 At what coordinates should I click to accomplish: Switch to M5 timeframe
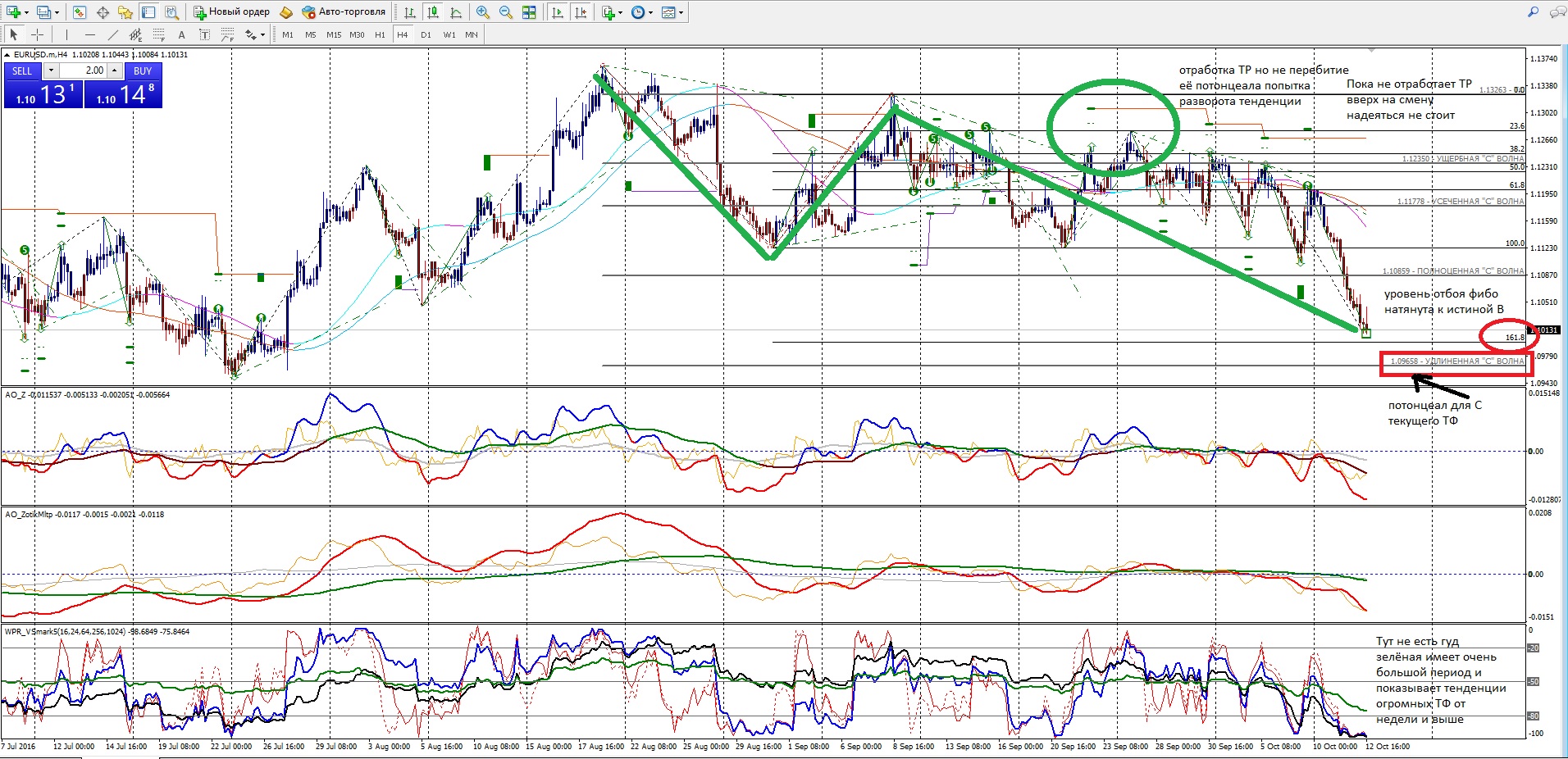311,34
